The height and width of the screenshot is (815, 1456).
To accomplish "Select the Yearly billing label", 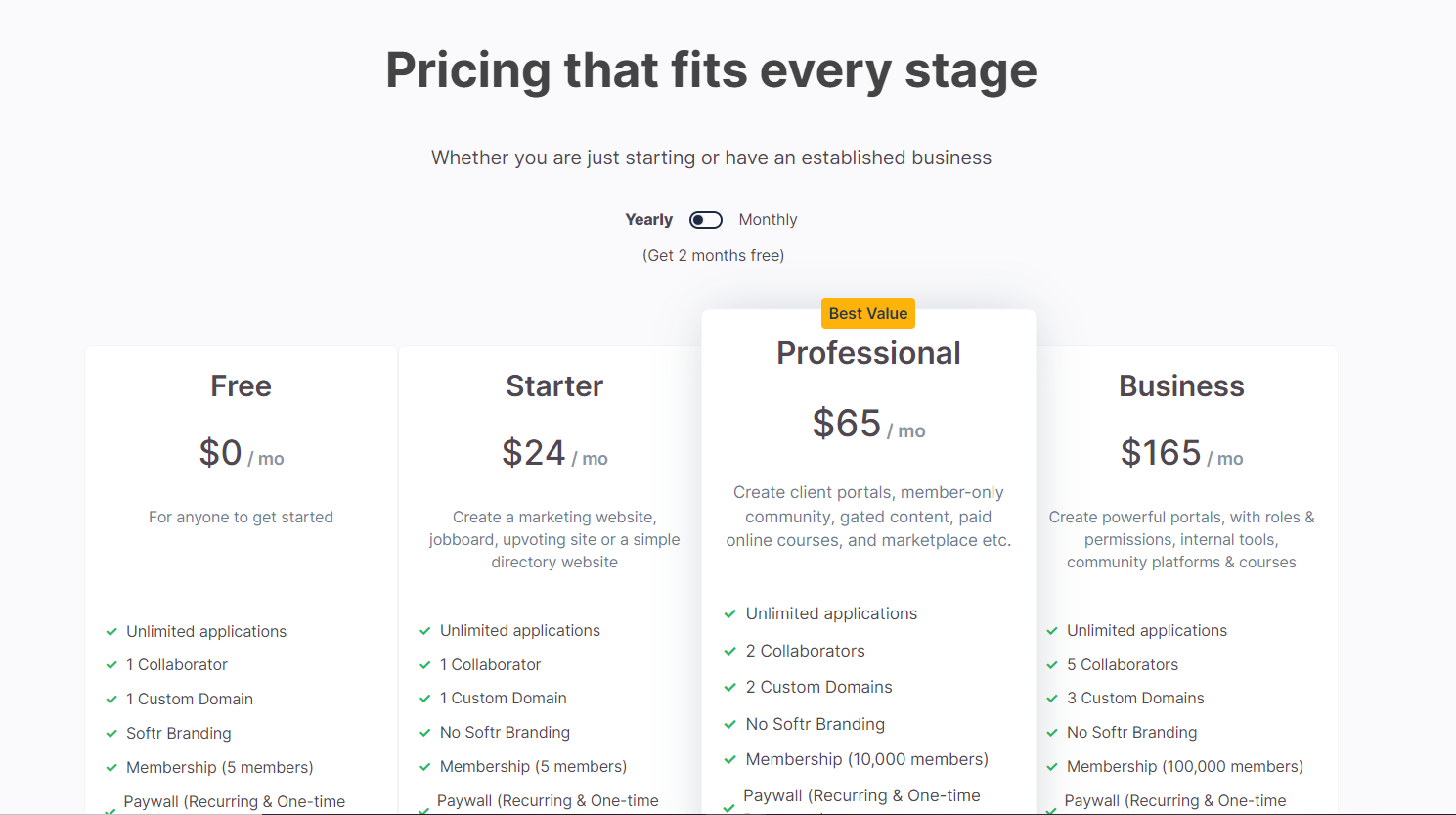I will (x=648, y=220).
